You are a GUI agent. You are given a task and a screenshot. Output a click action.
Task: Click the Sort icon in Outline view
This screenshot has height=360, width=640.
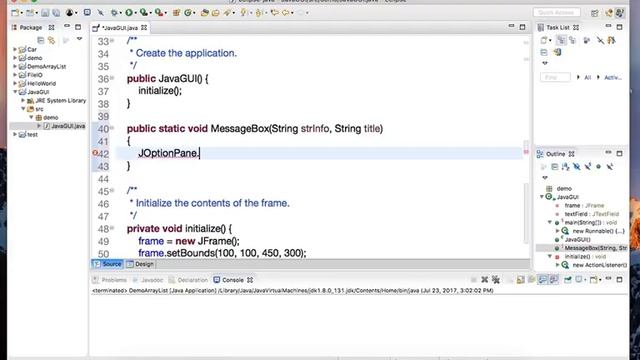(565, 167)
